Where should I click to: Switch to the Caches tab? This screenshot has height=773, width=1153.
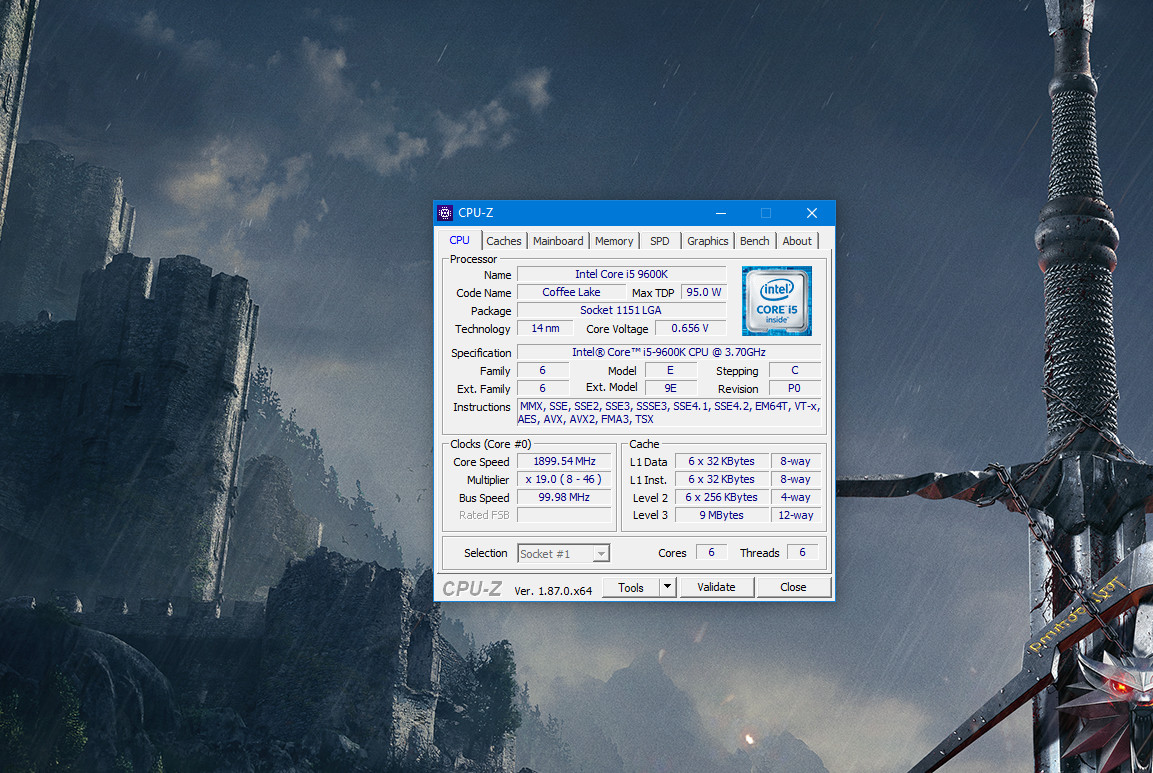click(504, 241)
